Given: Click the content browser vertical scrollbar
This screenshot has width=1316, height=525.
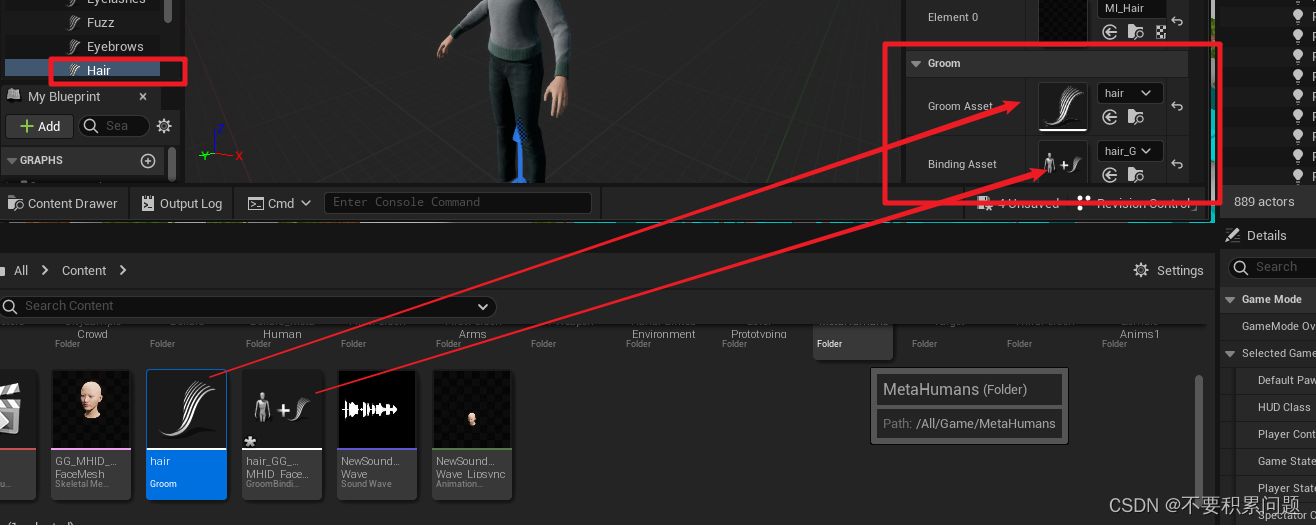Looking at the screenshot, I should 1198,435.
